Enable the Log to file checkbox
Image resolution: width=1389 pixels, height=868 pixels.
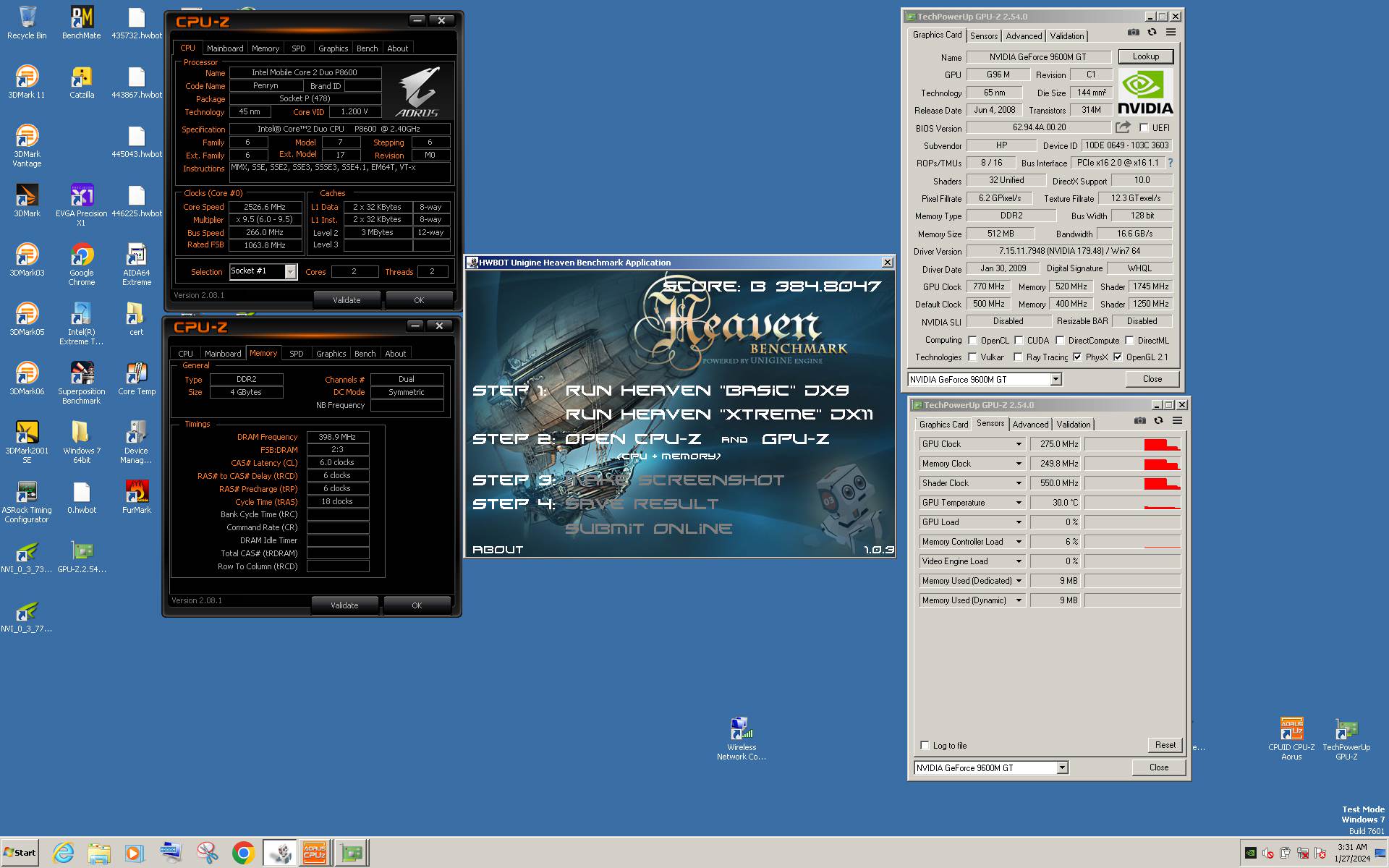925,746
